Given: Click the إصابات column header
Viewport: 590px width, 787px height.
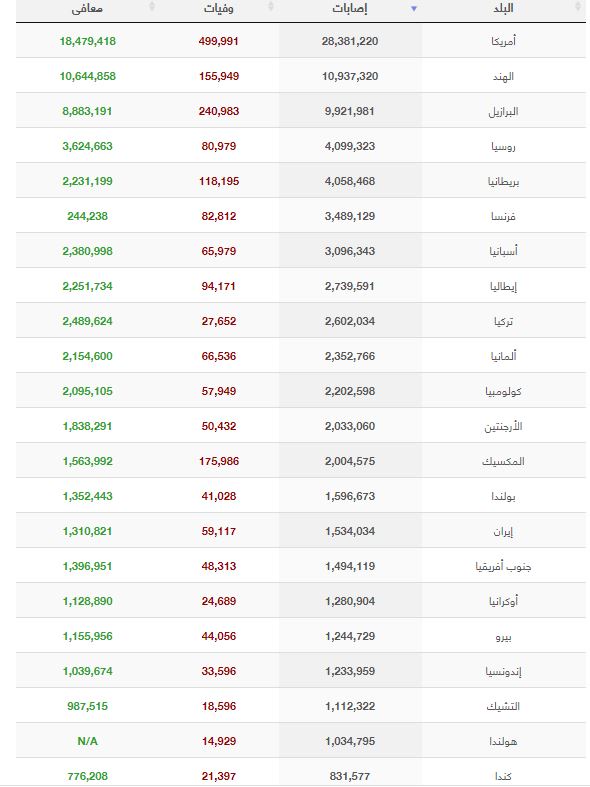Looking at the screenshot, I should 350,9.
